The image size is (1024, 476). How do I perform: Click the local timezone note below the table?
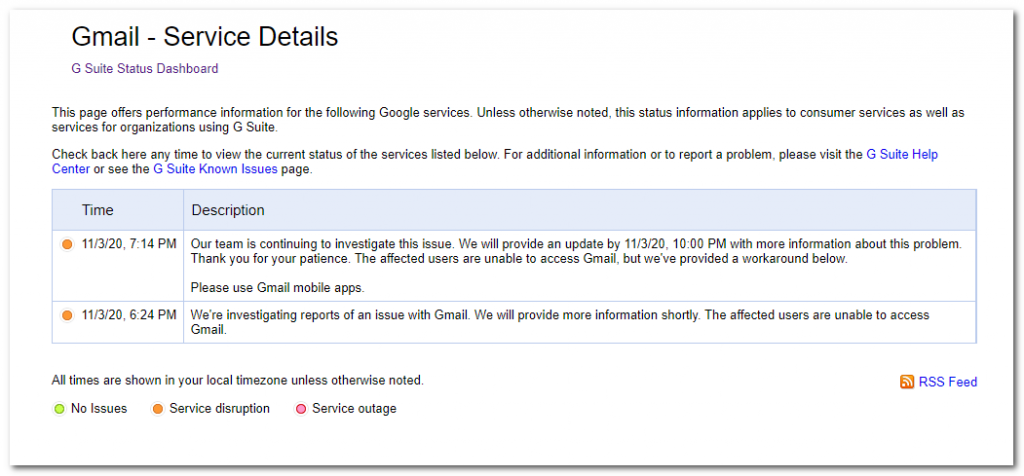tap(237, 381)
